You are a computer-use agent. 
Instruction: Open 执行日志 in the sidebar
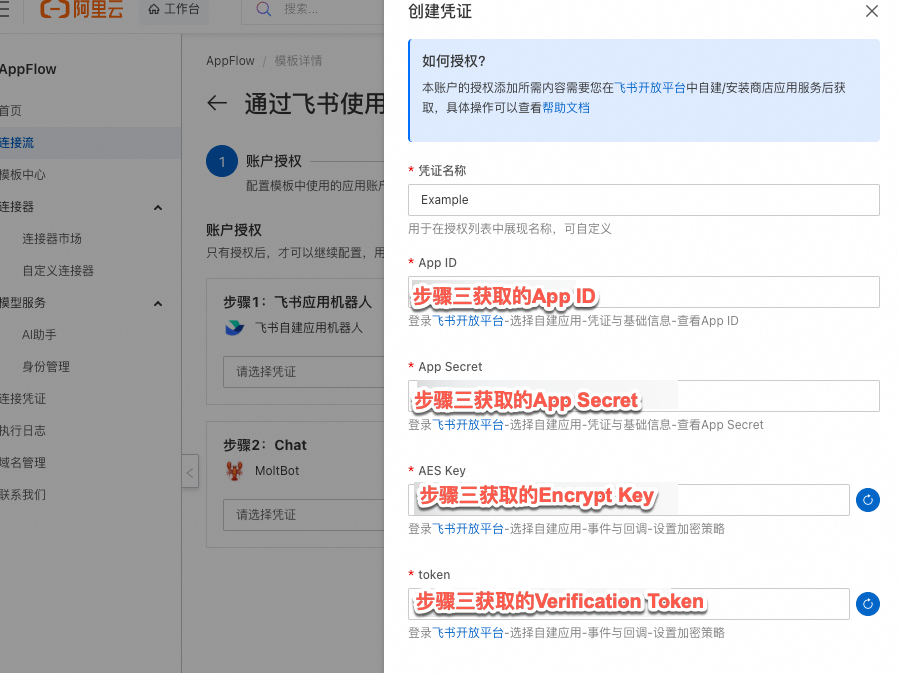(x=22, y=431)
